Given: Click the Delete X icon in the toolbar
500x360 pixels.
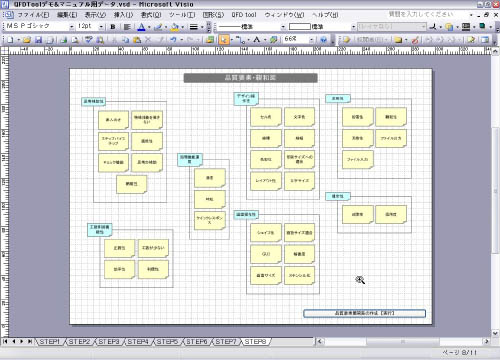Looking at the screenshot, I should (x=148, y=40).
